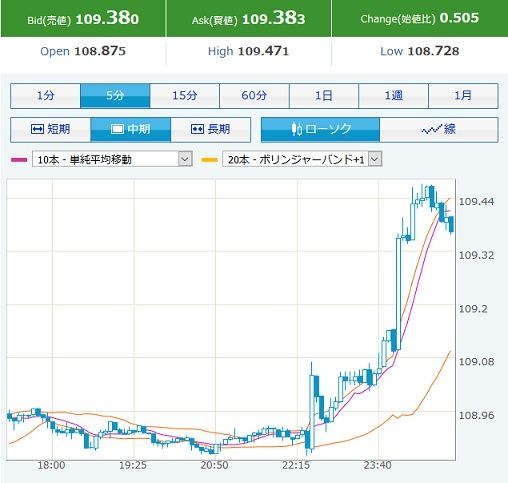Click the 短期 short-range arrows icon
Screen dimensions: 508x483
click(37, 129)
